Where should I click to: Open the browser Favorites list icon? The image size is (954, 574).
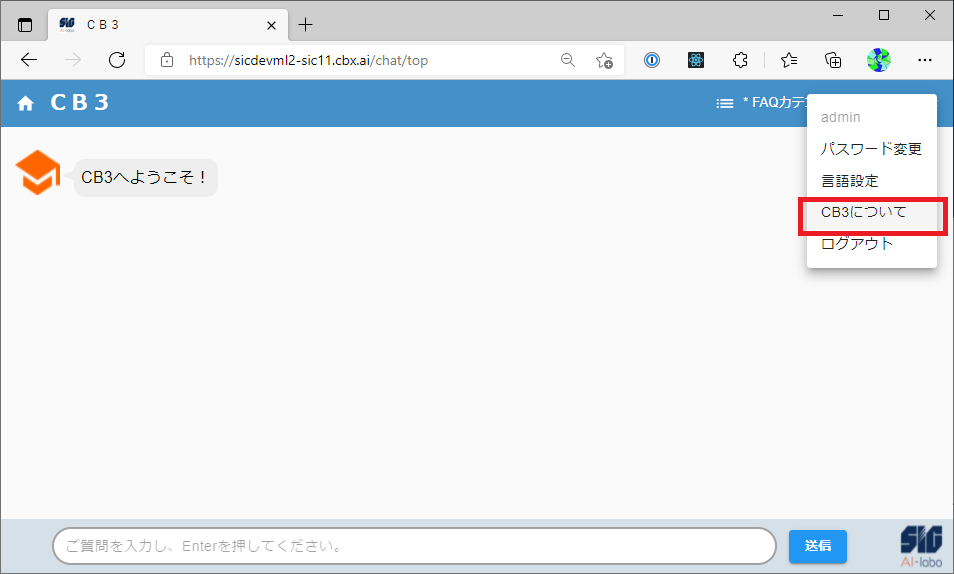789,60
